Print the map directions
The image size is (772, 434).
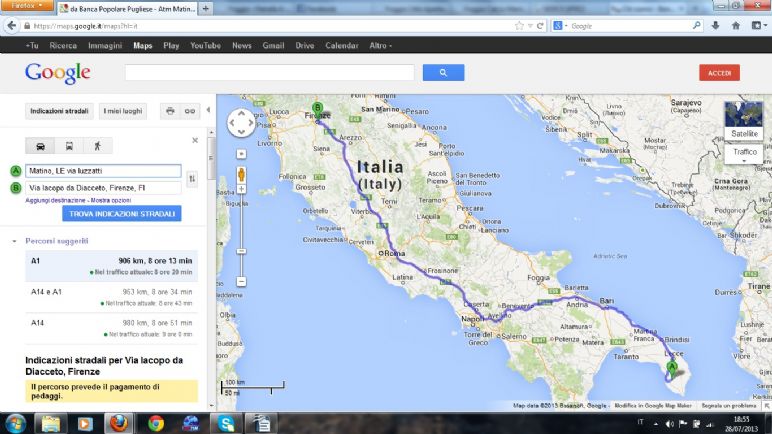coord(170,111)
